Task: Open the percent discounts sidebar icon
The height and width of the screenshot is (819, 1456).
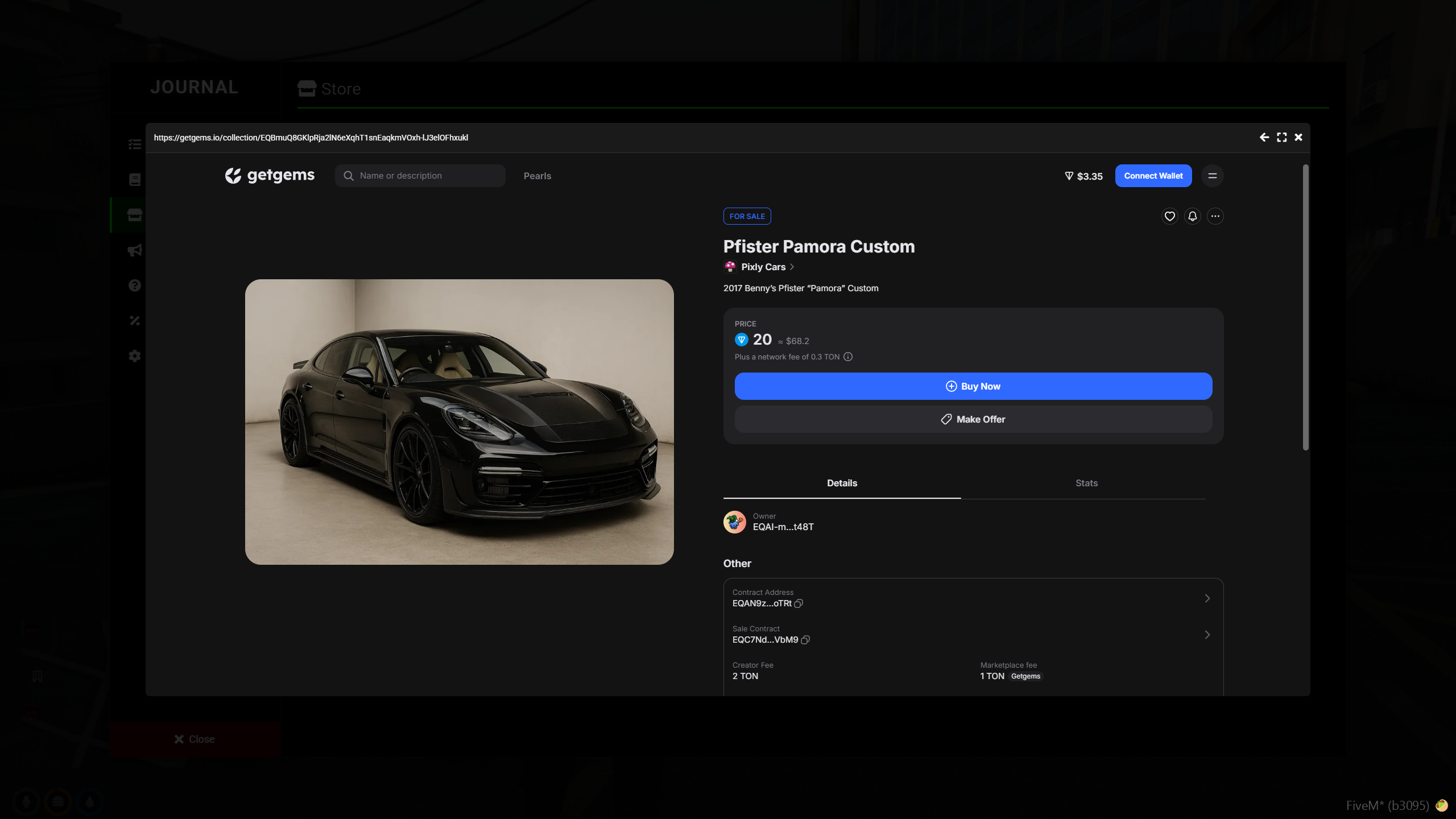Action: (134, 321)
